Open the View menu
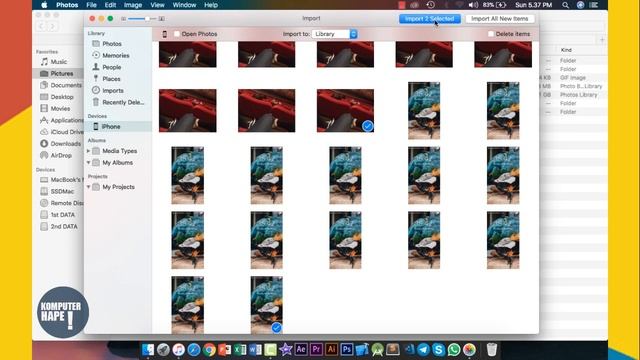Screen dimensions: 640x360 157,5
